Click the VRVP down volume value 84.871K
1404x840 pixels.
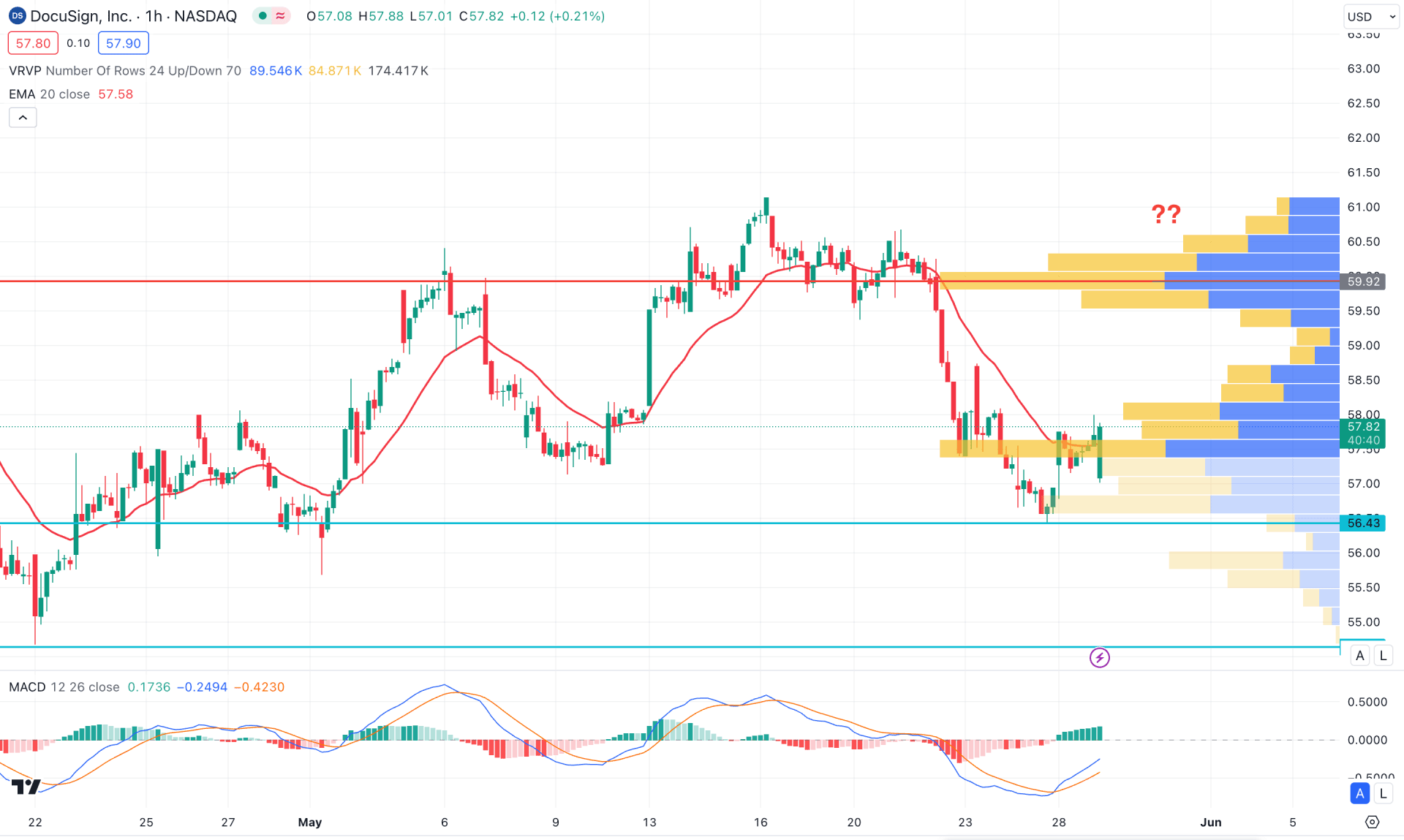pos(335,71)
